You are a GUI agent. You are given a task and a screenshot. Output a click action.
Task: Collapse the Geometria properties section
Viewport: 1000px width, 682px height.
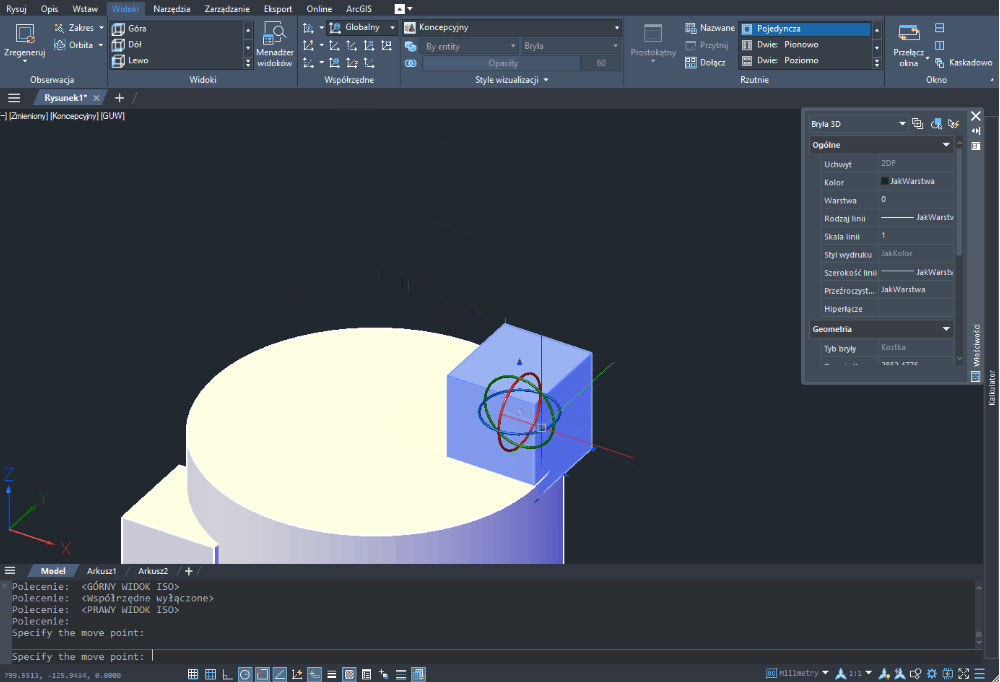(x=946, y=329)
